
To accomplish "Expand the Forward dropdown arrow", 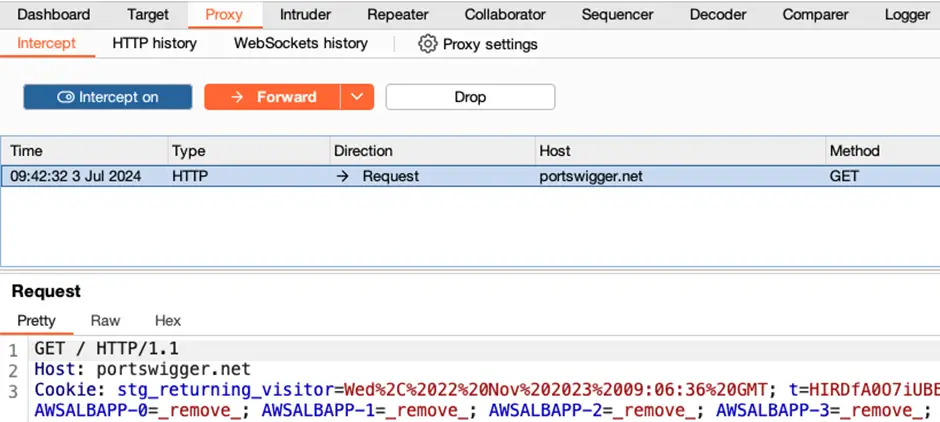I will coord(357,97).
